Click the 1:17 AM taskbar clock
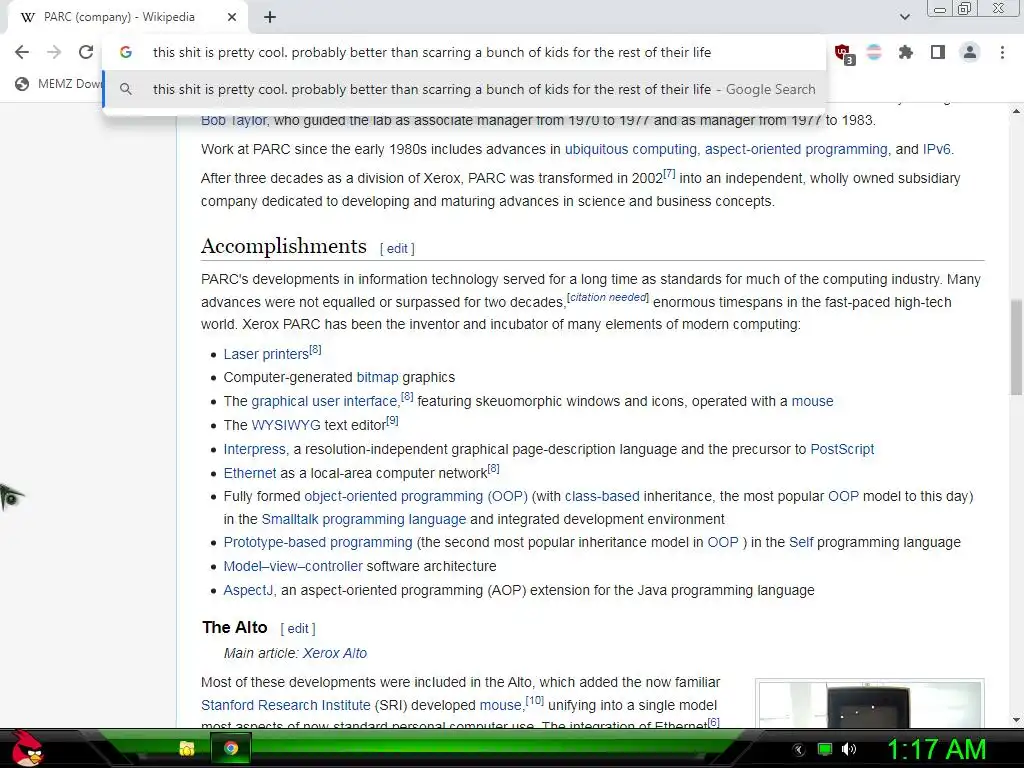The width and height of the screenshot is (1024, 768). (x=936, y=749)
